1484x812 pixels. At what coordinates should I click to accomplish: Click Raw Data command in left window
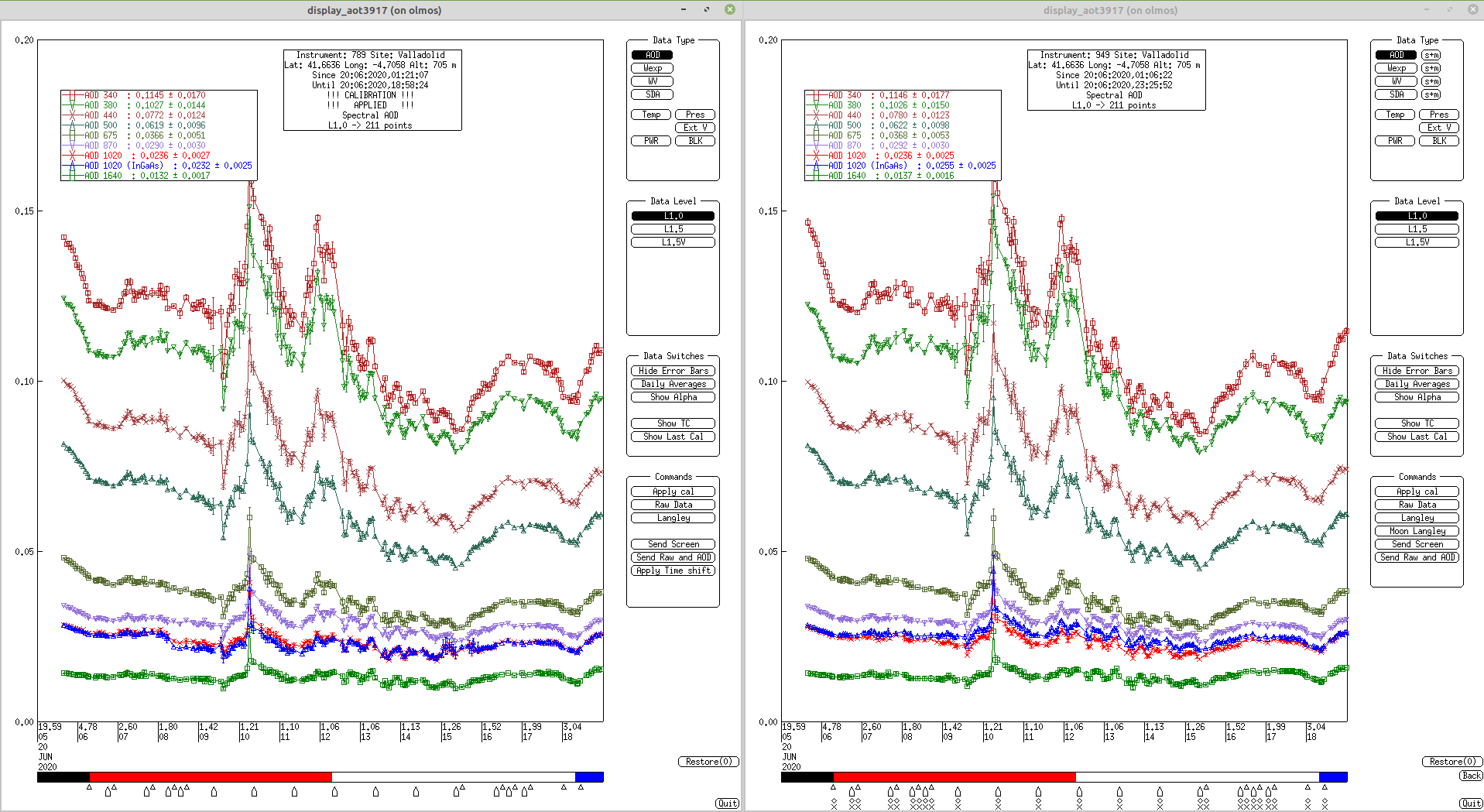[673, 505]
